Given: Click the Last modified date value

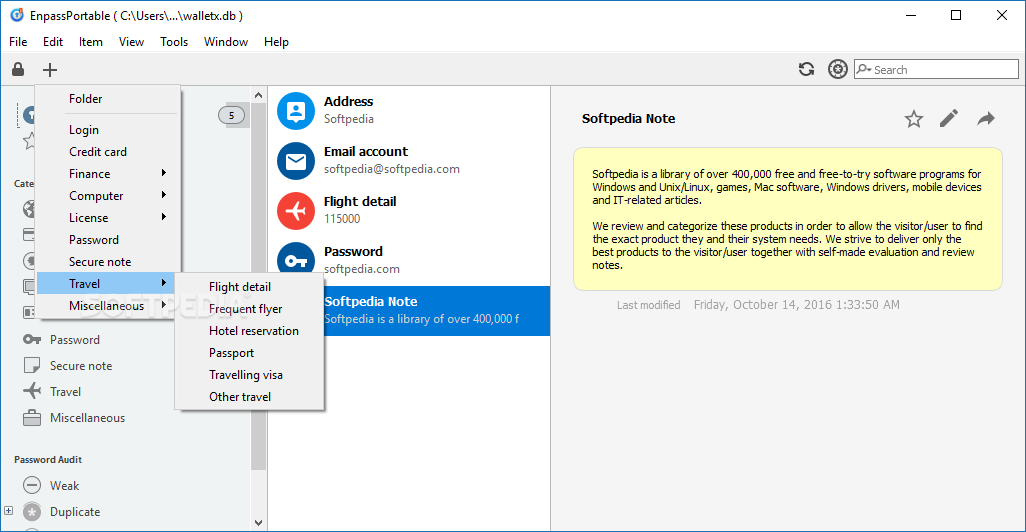Looking at the screenshot, I should (x=796, y=304).
